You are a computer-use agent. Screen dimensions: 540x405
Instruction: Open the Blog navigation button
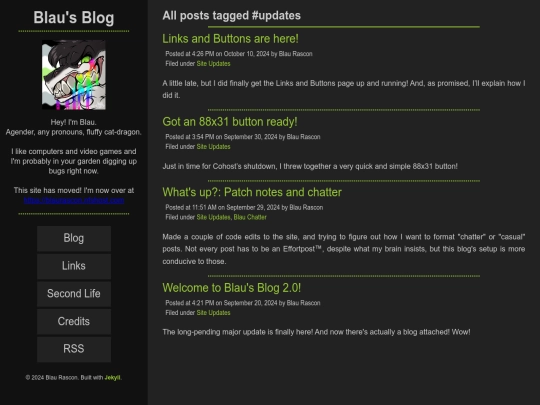pyautogui.click(x=74, y=238)
